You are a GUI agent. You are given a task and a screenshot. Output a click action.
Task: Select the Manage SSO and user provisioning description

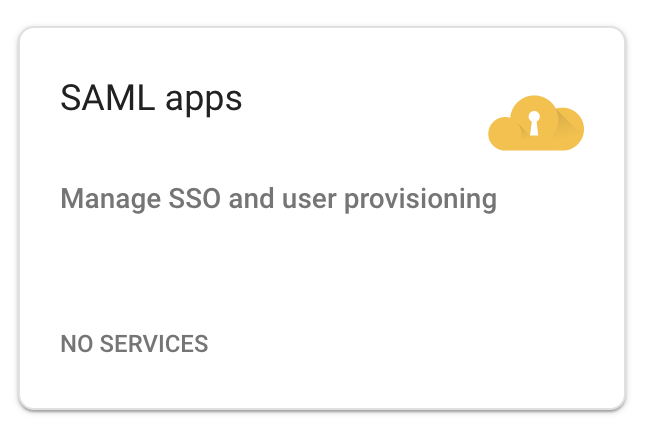pos(279,199)
